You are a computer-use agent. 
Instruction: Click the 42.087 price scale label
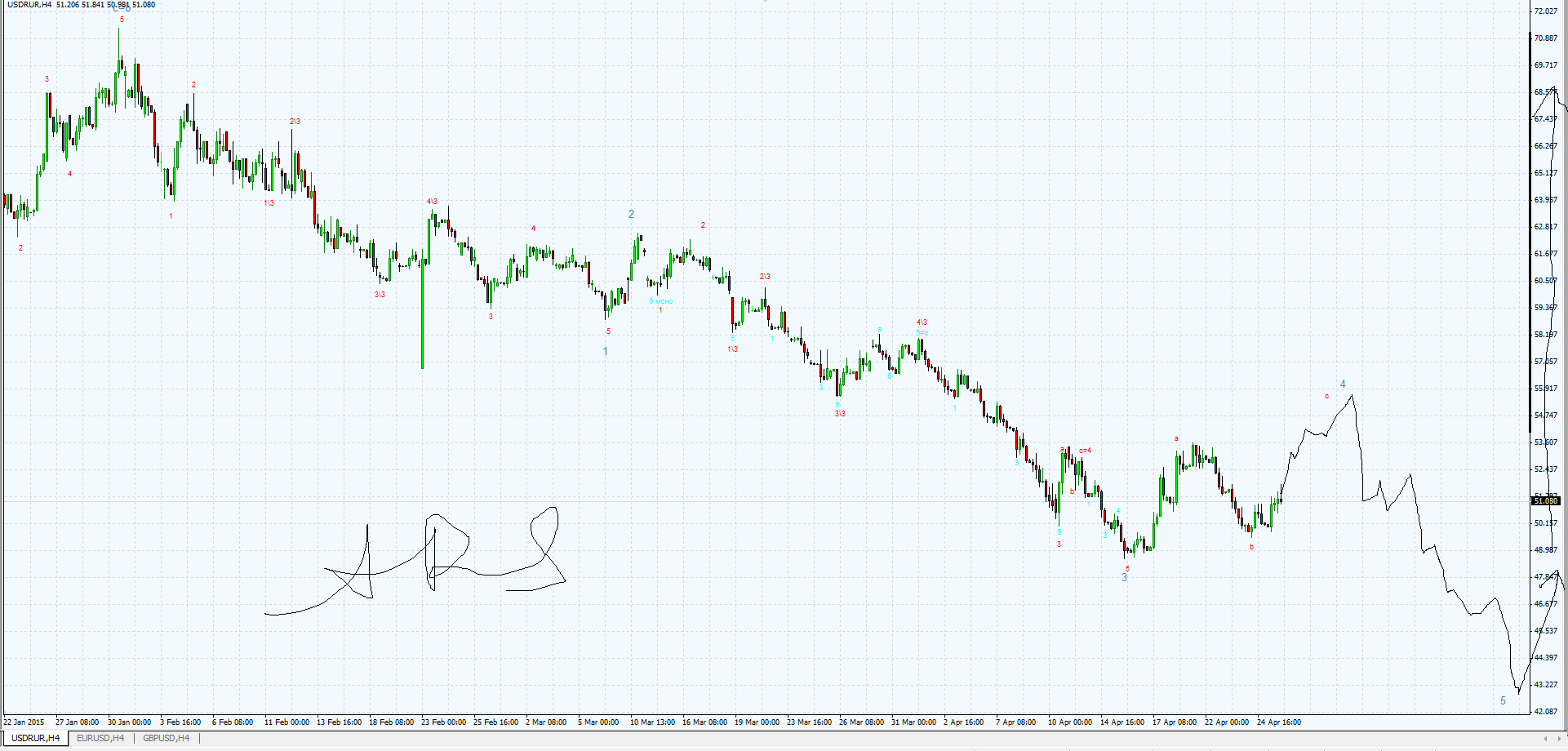click(x=1546, y=712)
